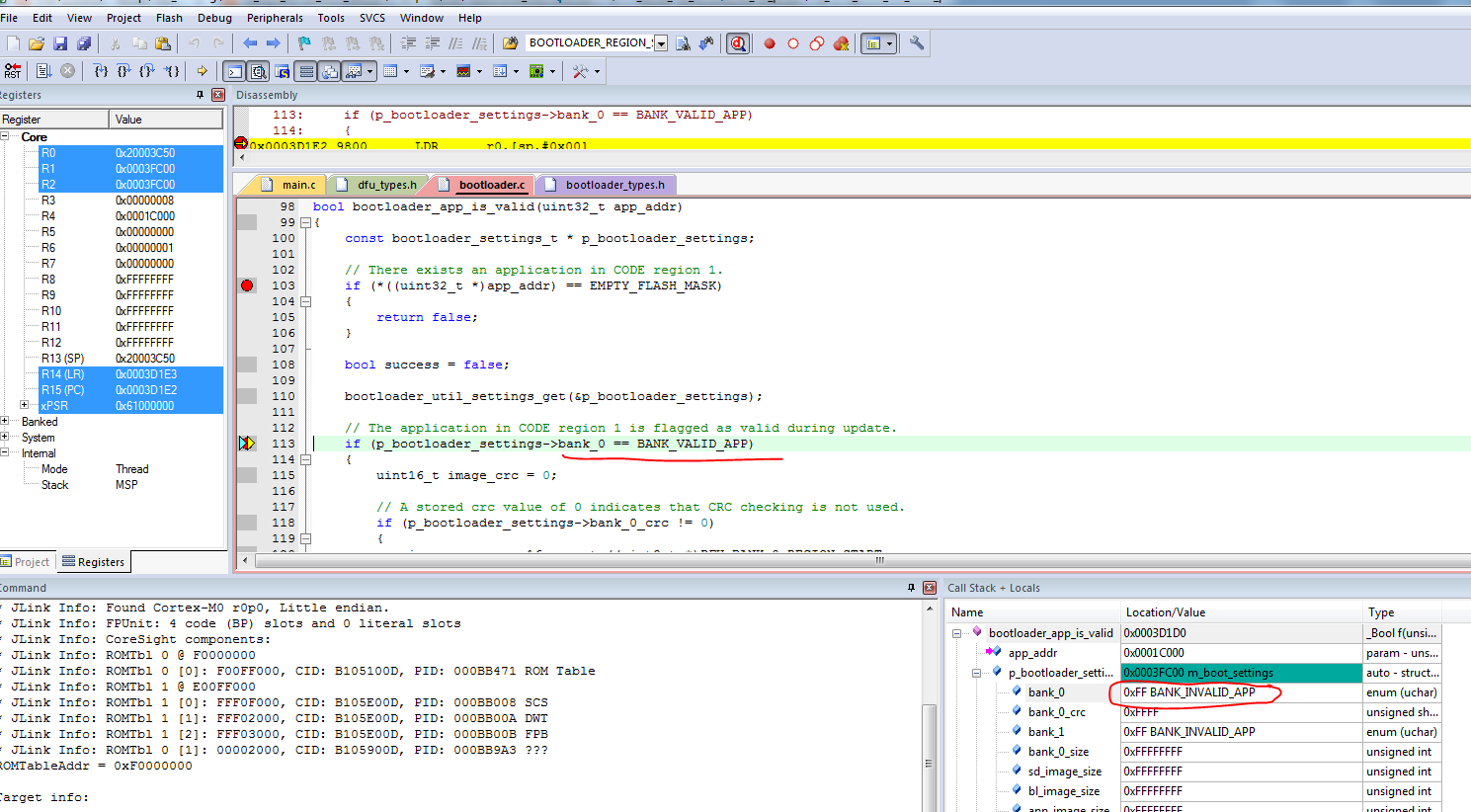Toggle the Call Stack Window button

[x=330, y=71]
